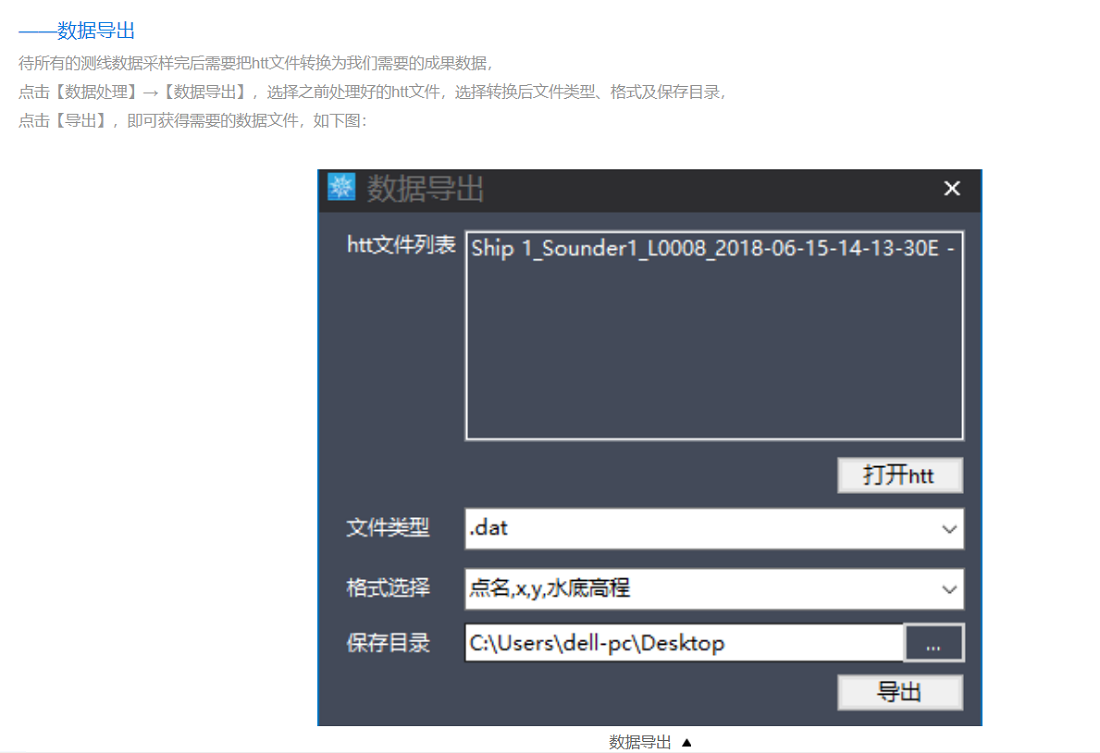Click the 数据导出 caption text below the dialog

640,742
